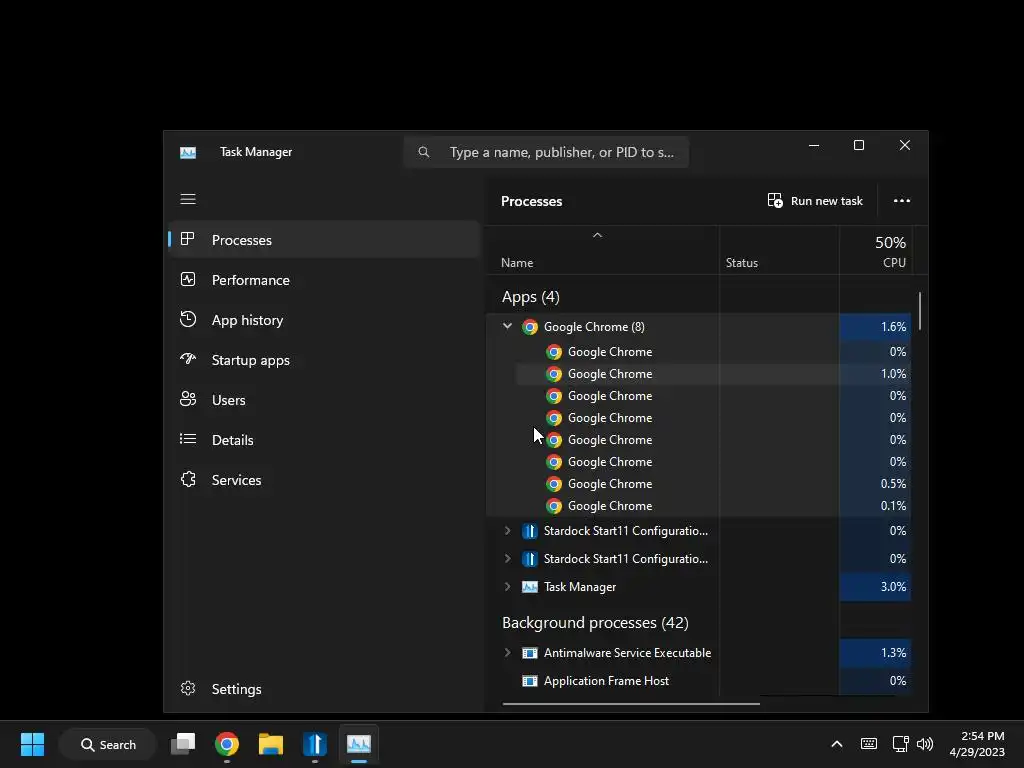Viewport: 1024px width, 768px height.
Task: Switch to the Users page
Action: 324,400
